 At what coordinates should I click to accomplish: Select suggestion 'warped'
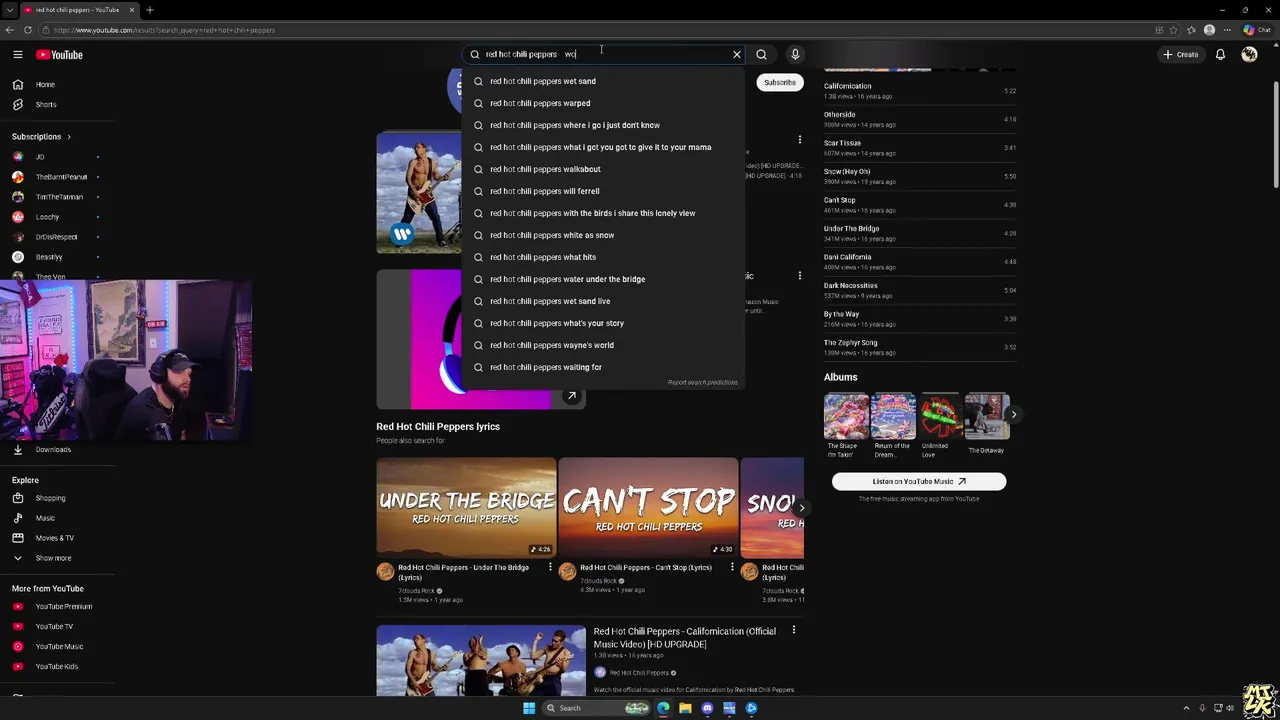tap(603, 103)
